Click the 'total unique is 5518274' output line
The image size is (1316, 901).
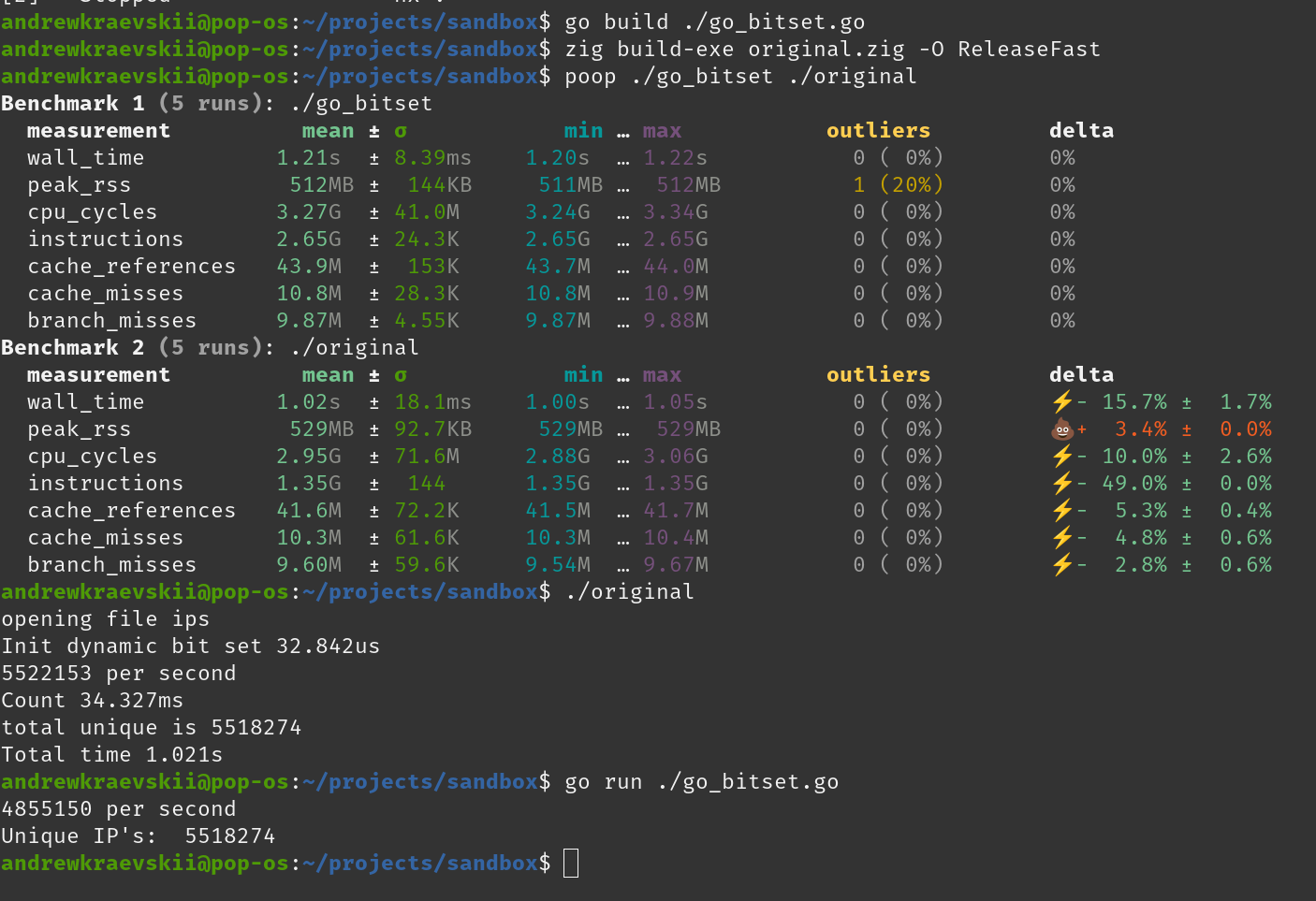152,728
